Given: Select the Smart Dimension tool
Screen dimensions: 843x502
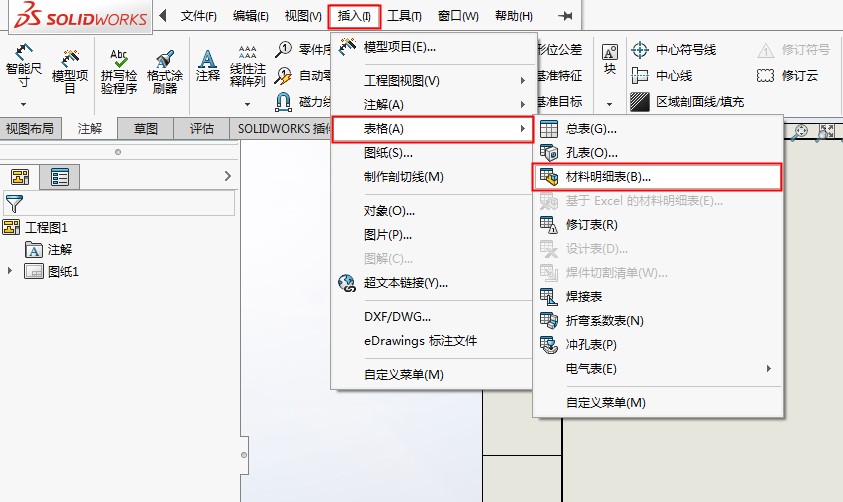Looking at the screenshot, I should tap(23, 67).
